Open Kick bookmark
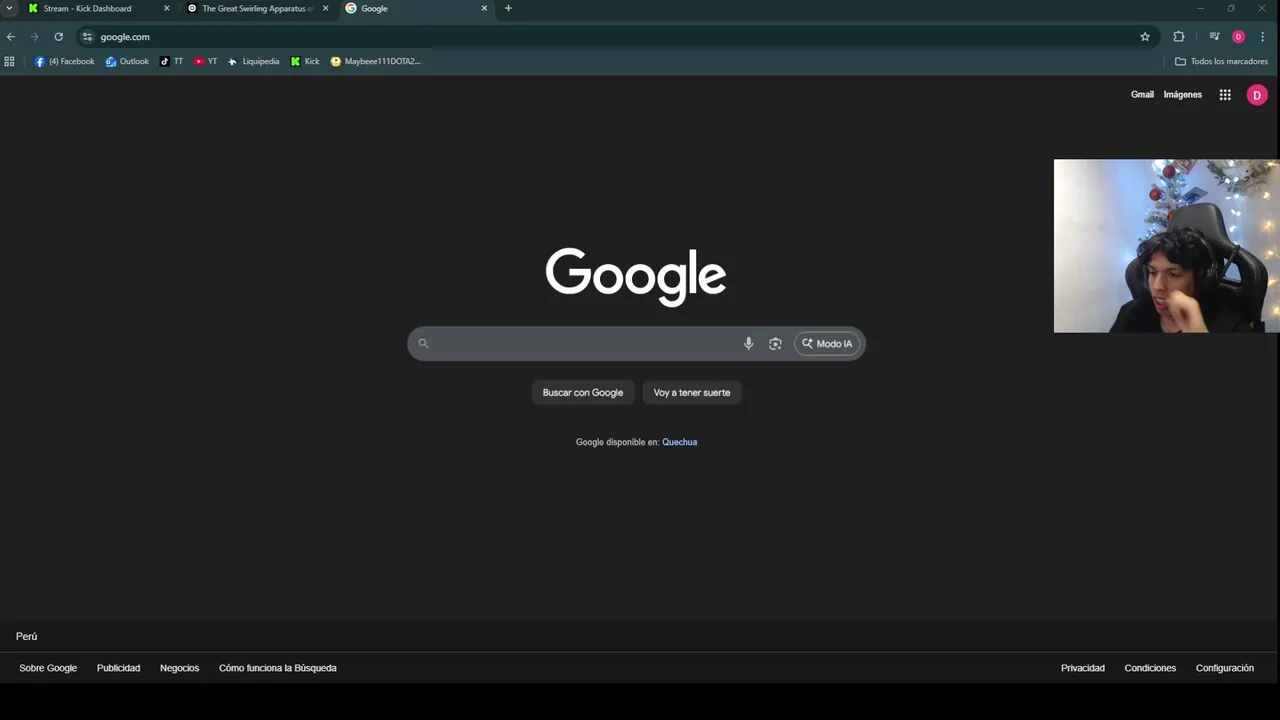The width and height of the screenshot is (1280, 720). point(305,61)
